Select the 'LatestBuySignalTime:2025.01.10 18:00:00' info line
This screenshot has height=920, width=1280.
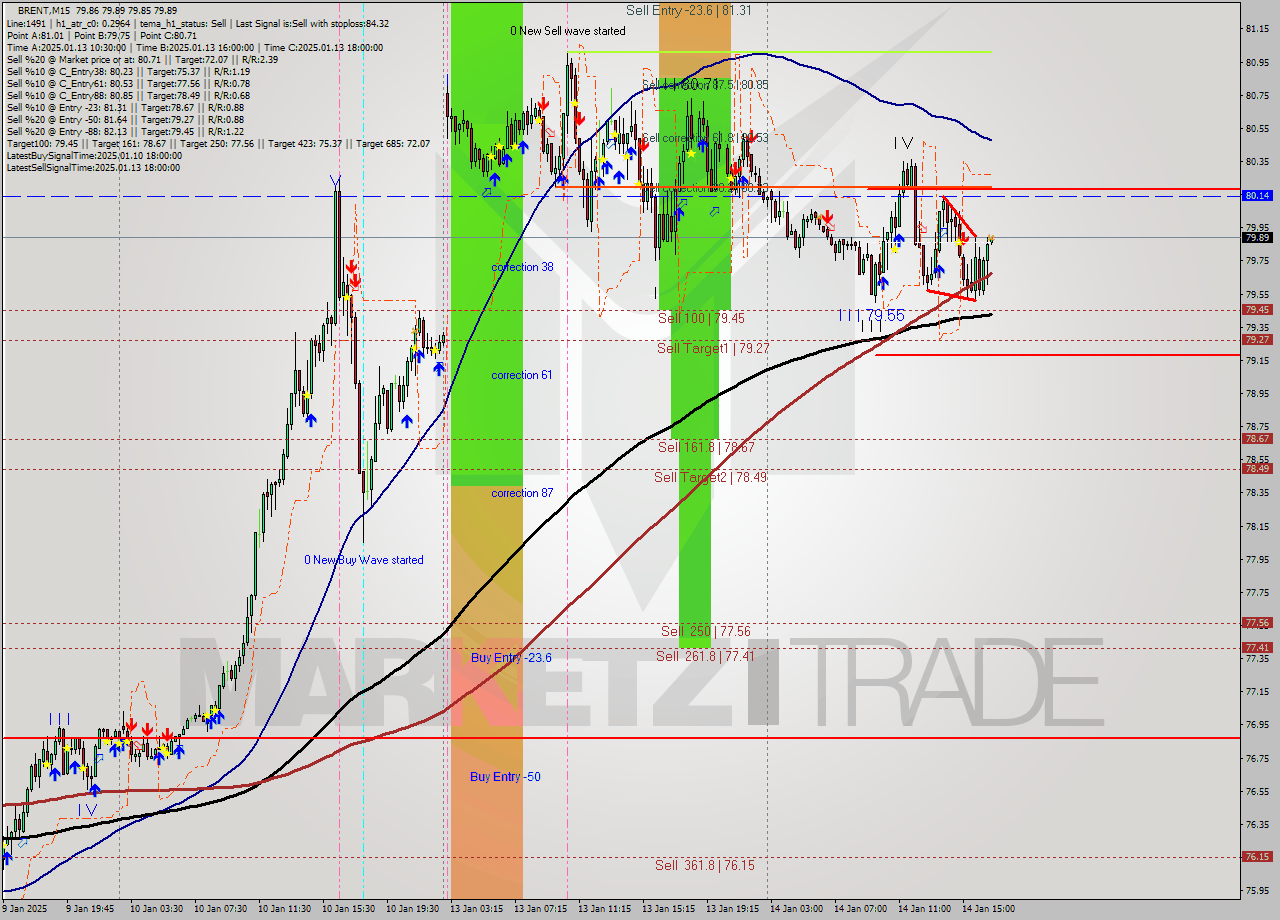pyautogui.click(x=94, y=156)
